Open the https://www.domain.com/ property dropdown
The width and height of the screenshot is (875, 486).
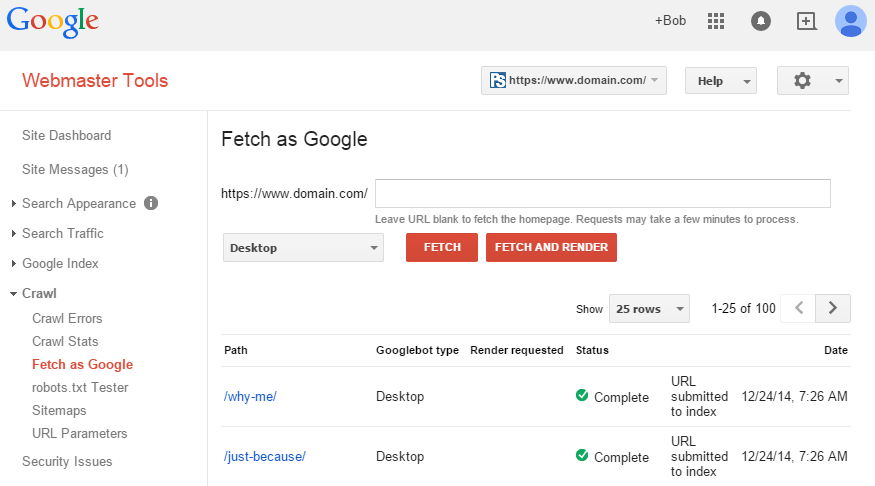click(x=574, y=81)
